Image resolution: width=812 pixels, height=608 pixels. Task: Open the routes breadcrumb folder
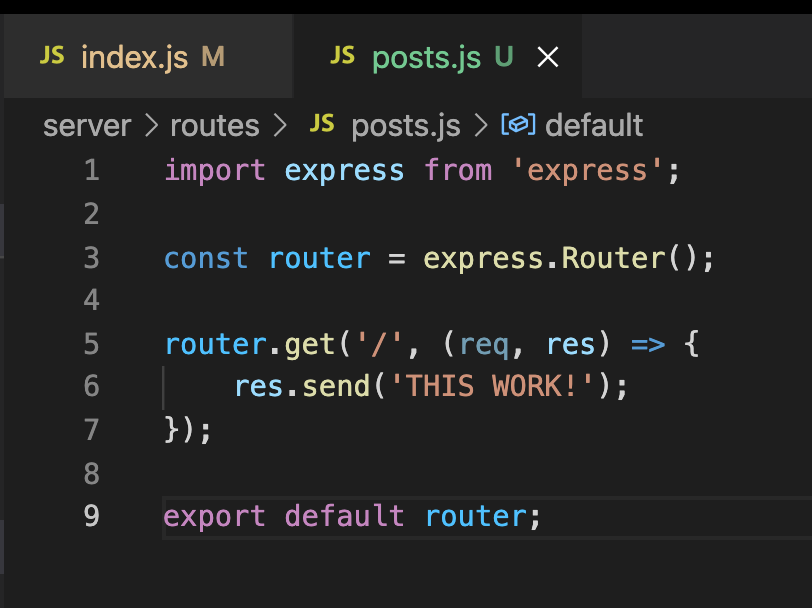215,126
